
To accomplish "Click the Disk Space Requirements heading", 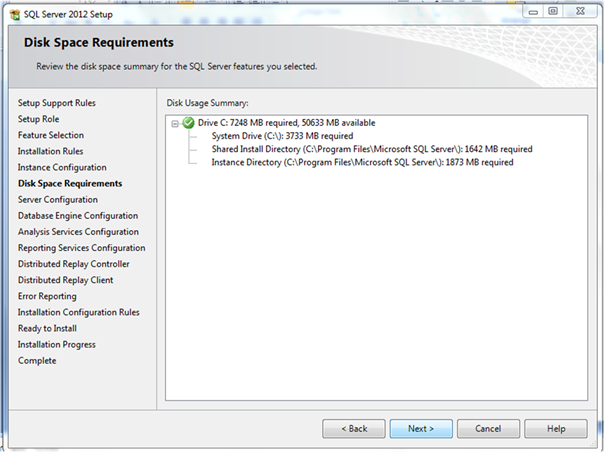I will point(99,42).
